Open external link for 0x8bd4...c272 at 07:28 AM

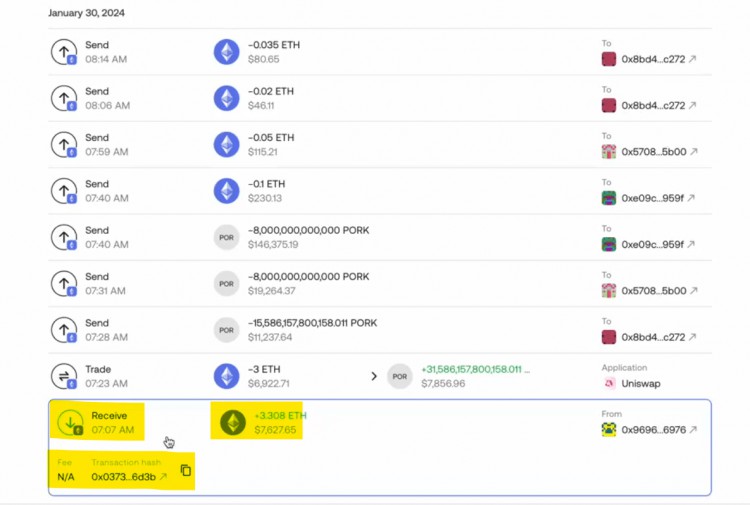693,338
